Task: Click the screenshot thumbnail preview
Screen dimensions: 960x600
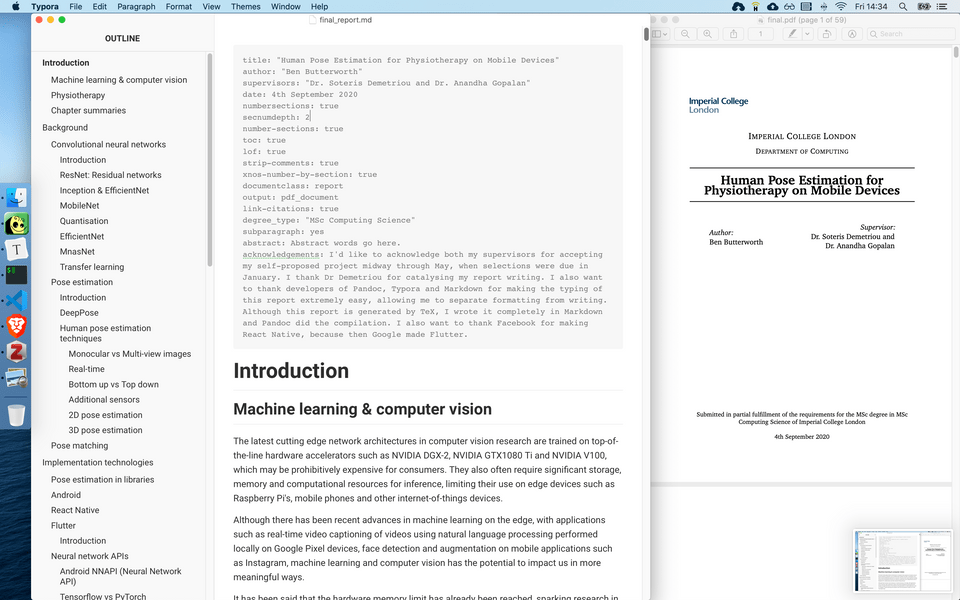Action: click(905, 560)
